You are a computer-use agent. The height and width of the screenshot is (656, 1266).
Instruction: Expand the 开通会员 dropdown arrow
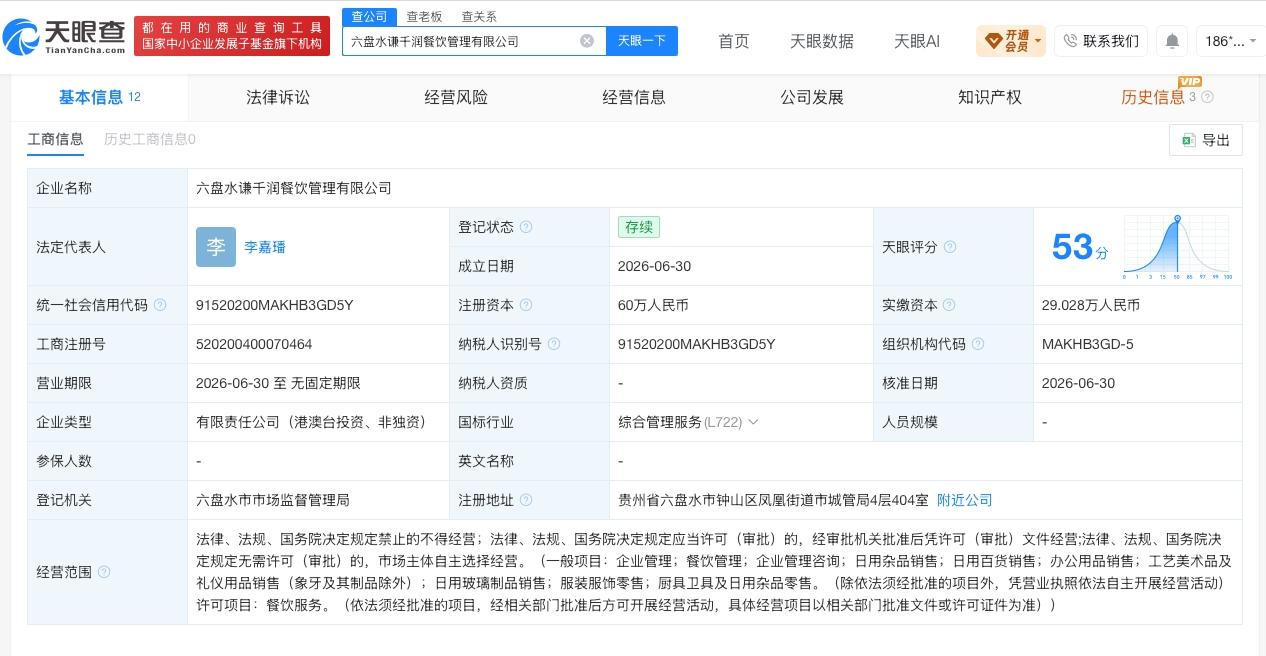pos(1038,42)
